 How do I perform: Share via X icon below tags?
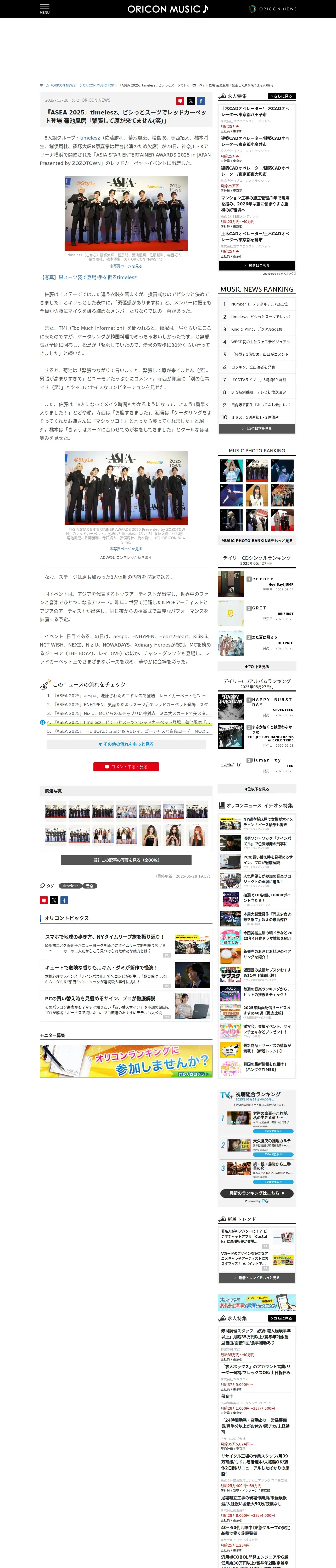(54, 900)
